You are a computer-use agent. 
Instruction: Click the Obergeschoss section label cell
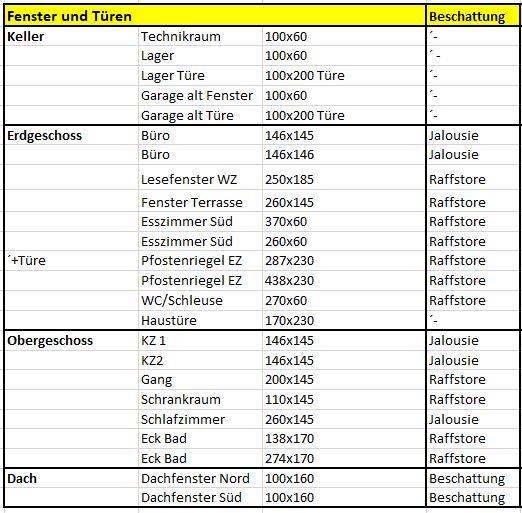click(71, 341)
